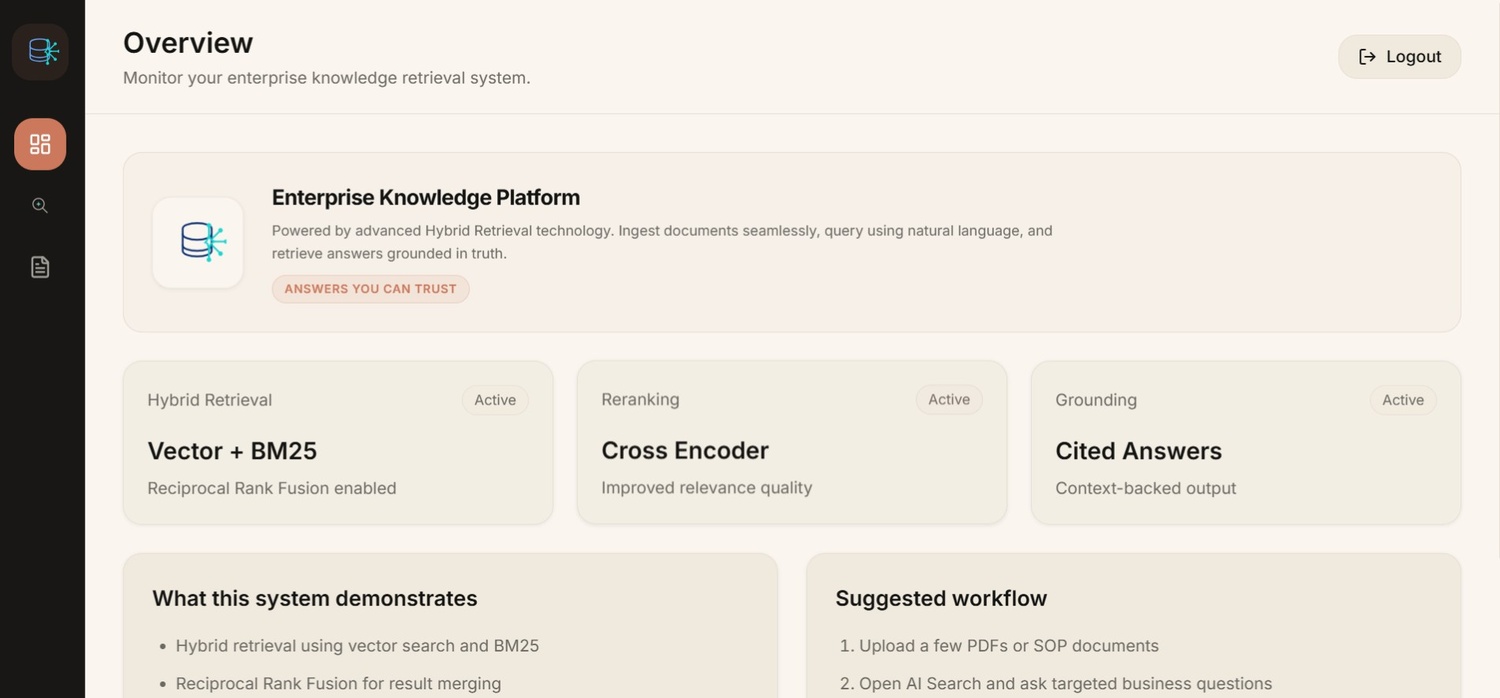Open the documents page sidebar icon
The image size is (1500, 698).
coord(40,267)
